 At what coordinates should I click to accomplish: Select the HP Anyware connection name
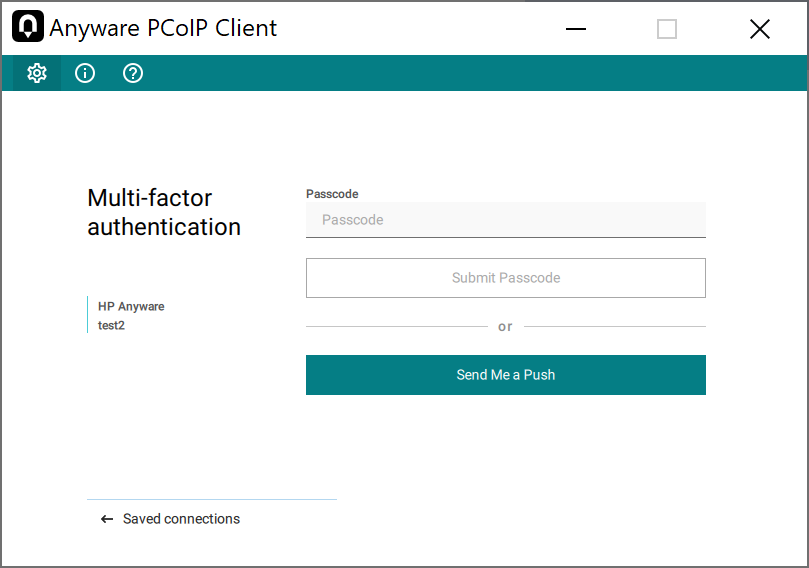click(131, 307)
